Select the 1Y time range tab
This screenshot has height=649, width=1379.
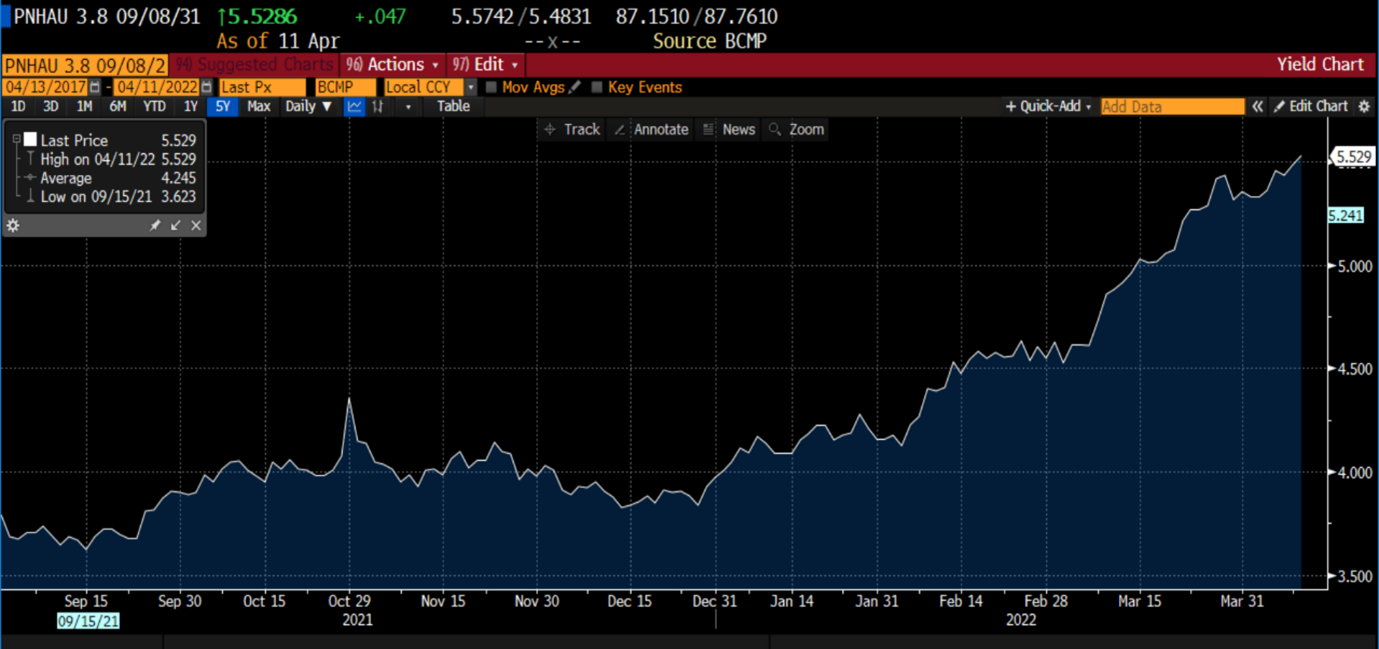tap(190, 106)
